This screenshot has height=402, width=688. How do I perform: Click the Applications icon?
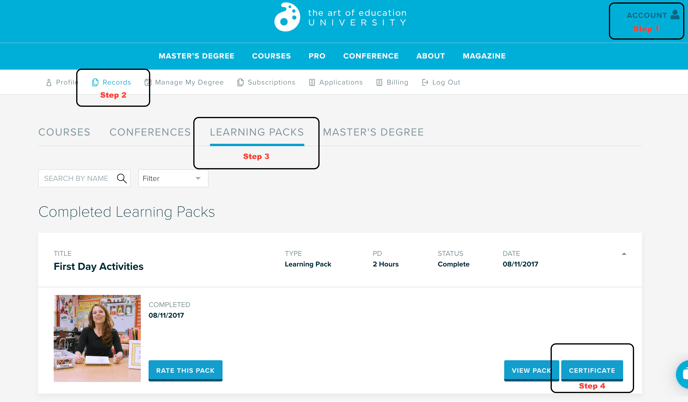click(312, 83)
